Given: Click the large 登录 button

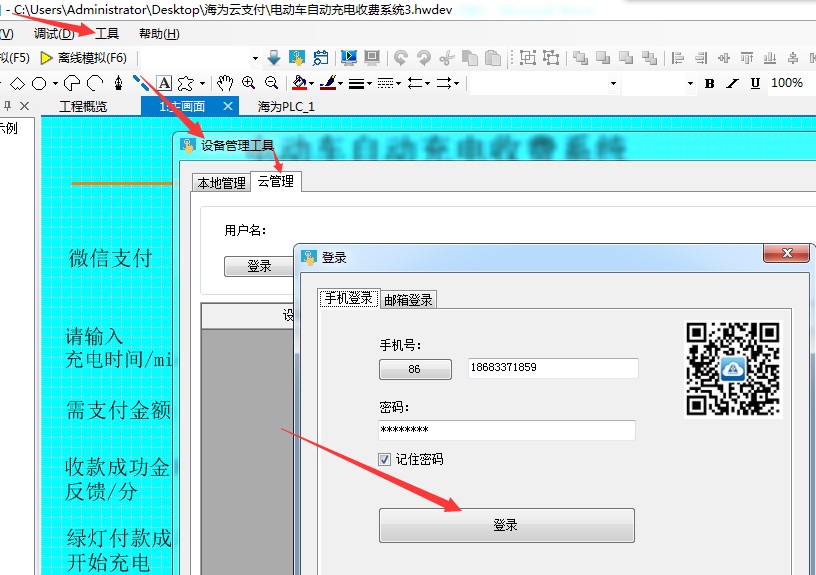Looking at the screenshot, I should tap(506, 525).
